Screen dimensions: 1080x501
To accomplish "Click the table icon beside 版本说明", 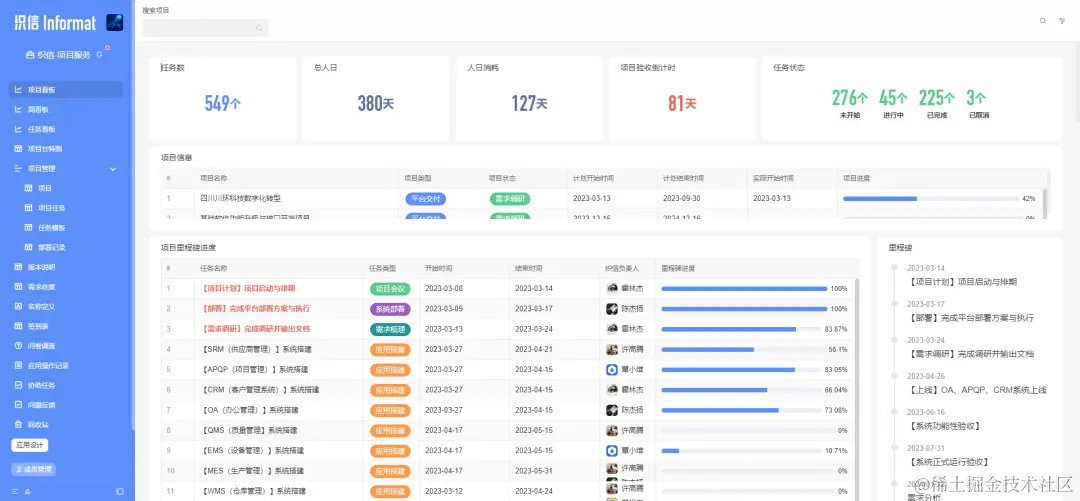I will 19,267.
